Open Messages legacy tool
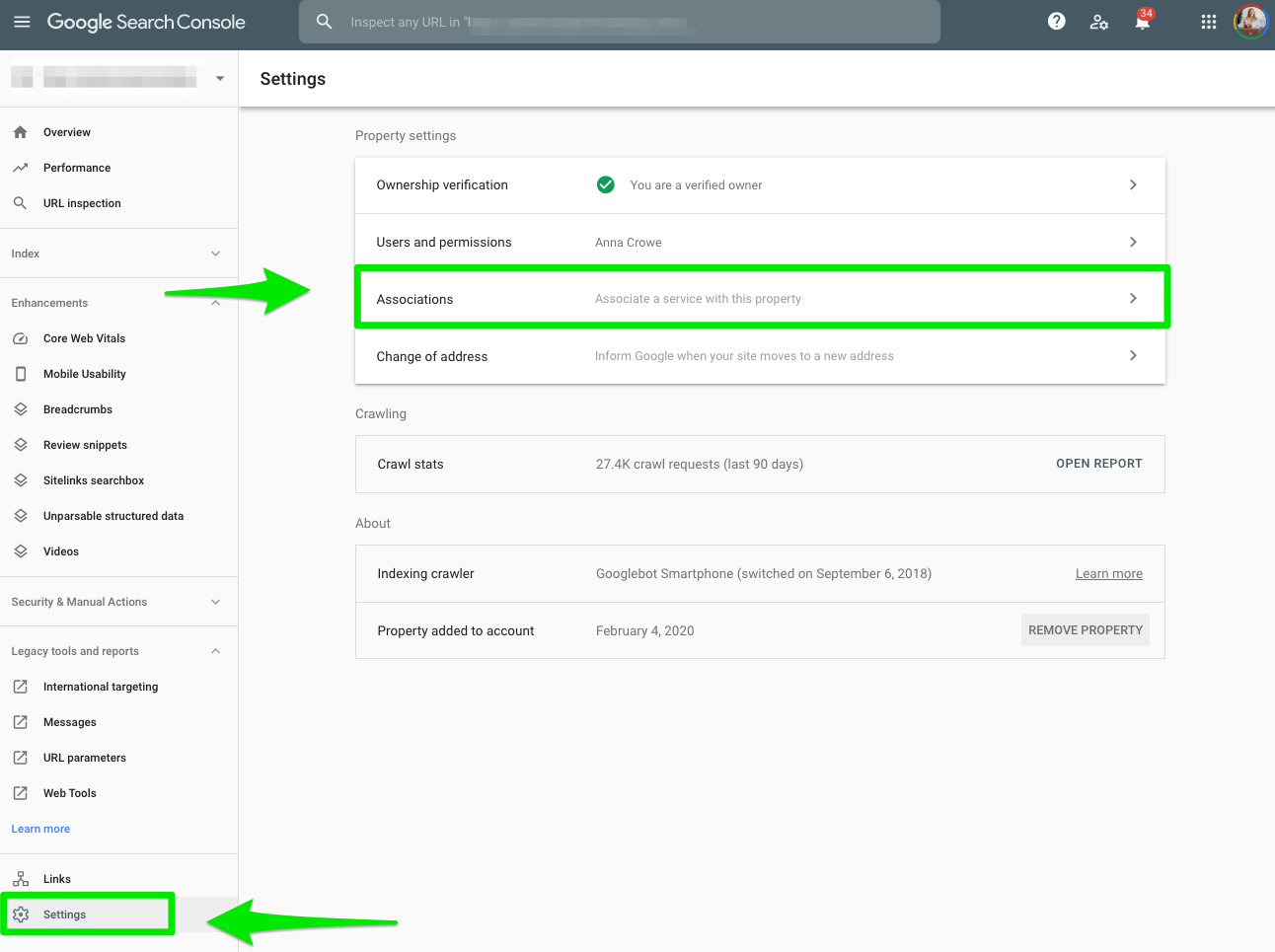The width and height of the screenshot is (1275, 952). coord(70,722)
